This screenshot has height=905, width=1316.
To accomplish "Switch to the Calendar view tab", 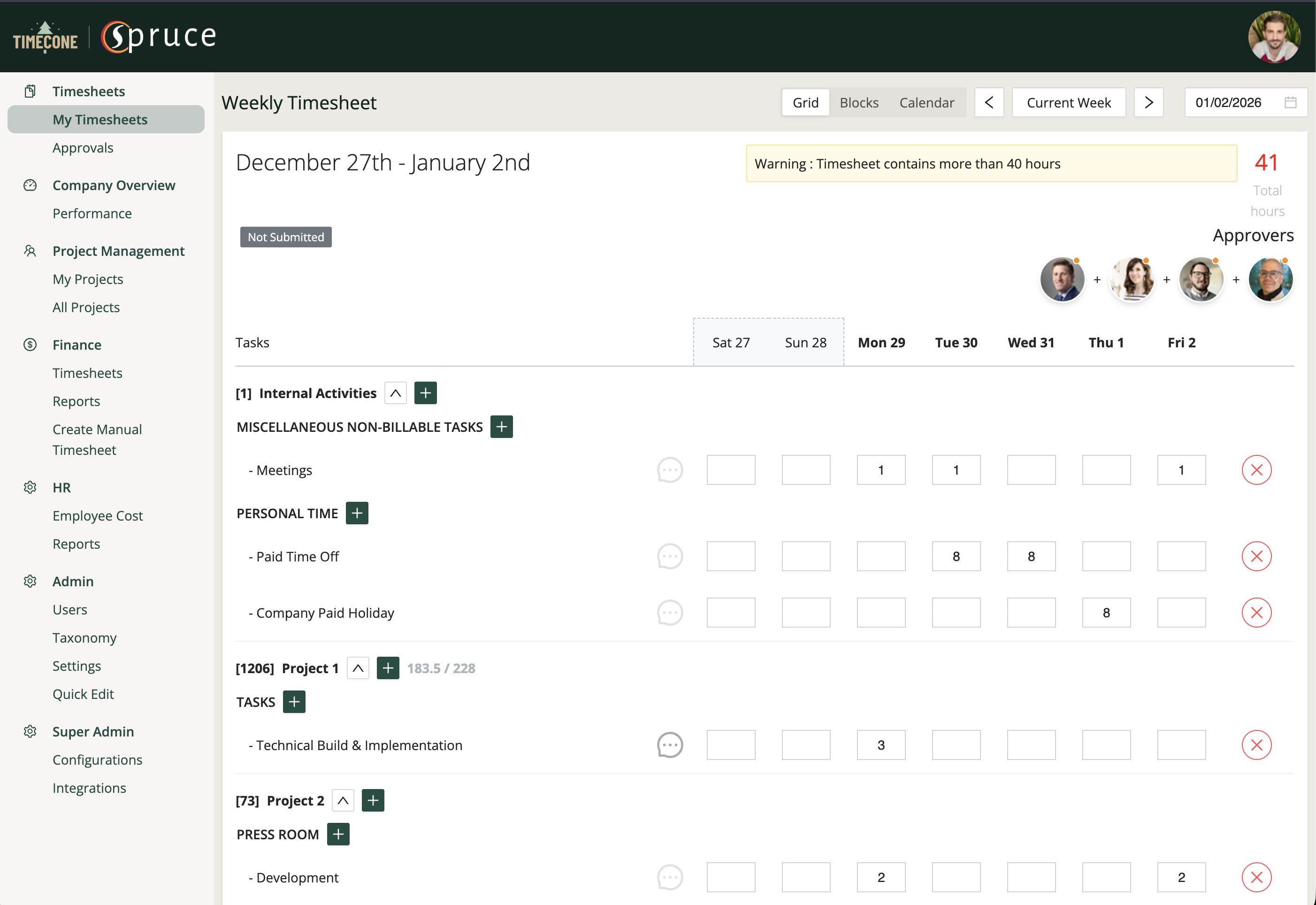I will 926,102.
